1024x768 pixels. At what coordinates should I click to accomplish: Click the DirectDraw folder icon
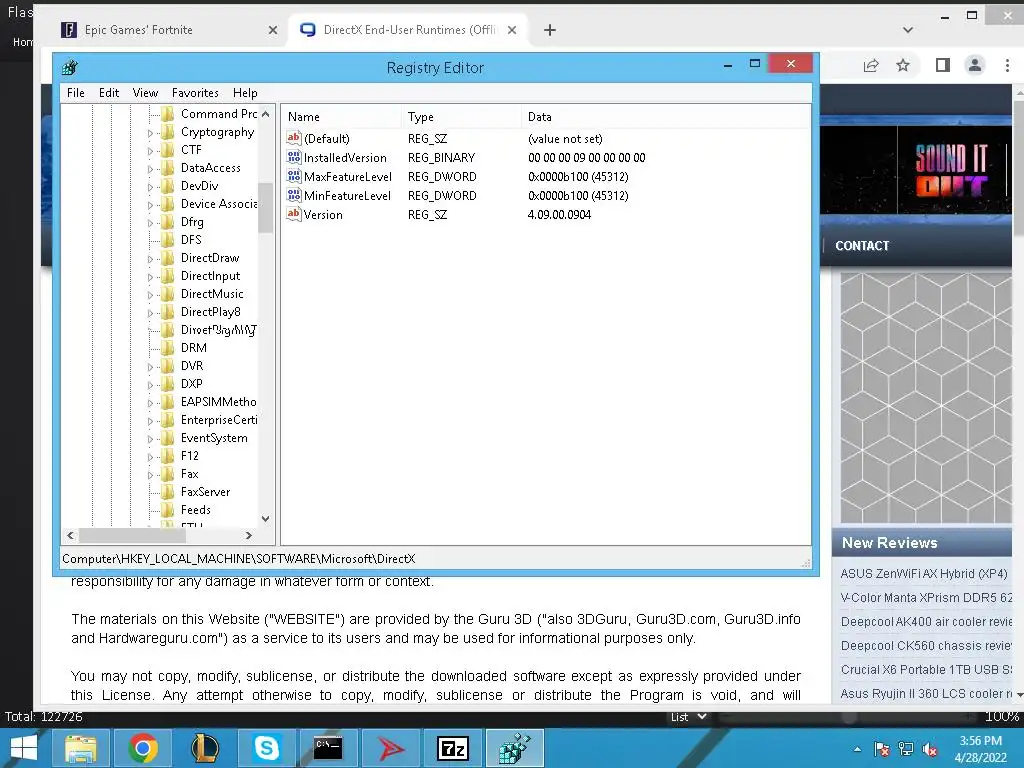tap(168, 258)
